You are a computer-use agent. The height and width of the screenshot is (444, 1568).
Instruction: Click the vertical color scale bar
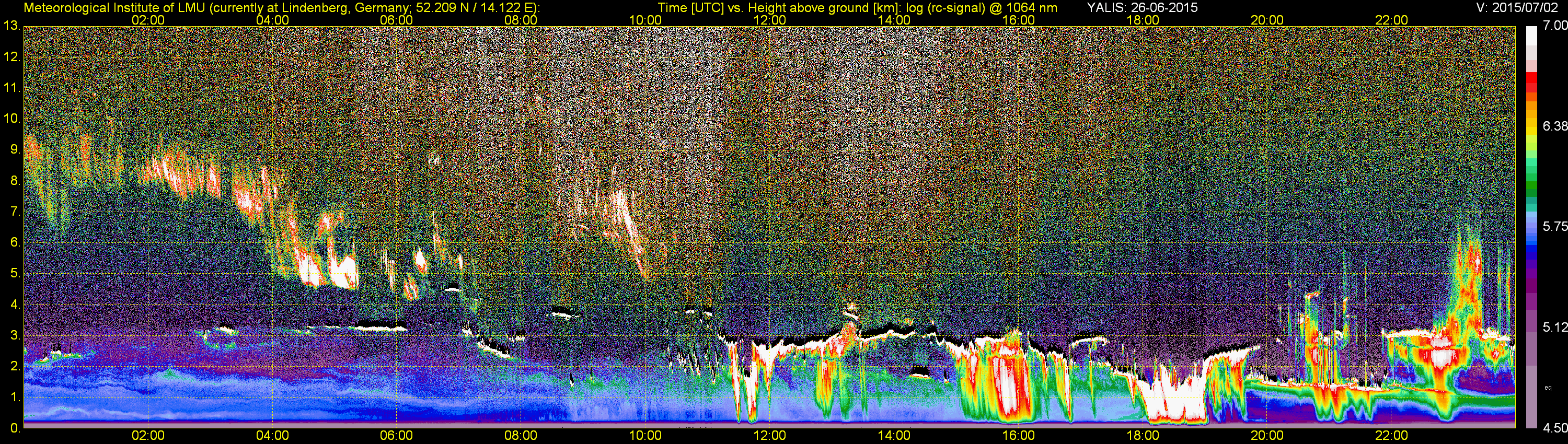tap(1531, 227)
